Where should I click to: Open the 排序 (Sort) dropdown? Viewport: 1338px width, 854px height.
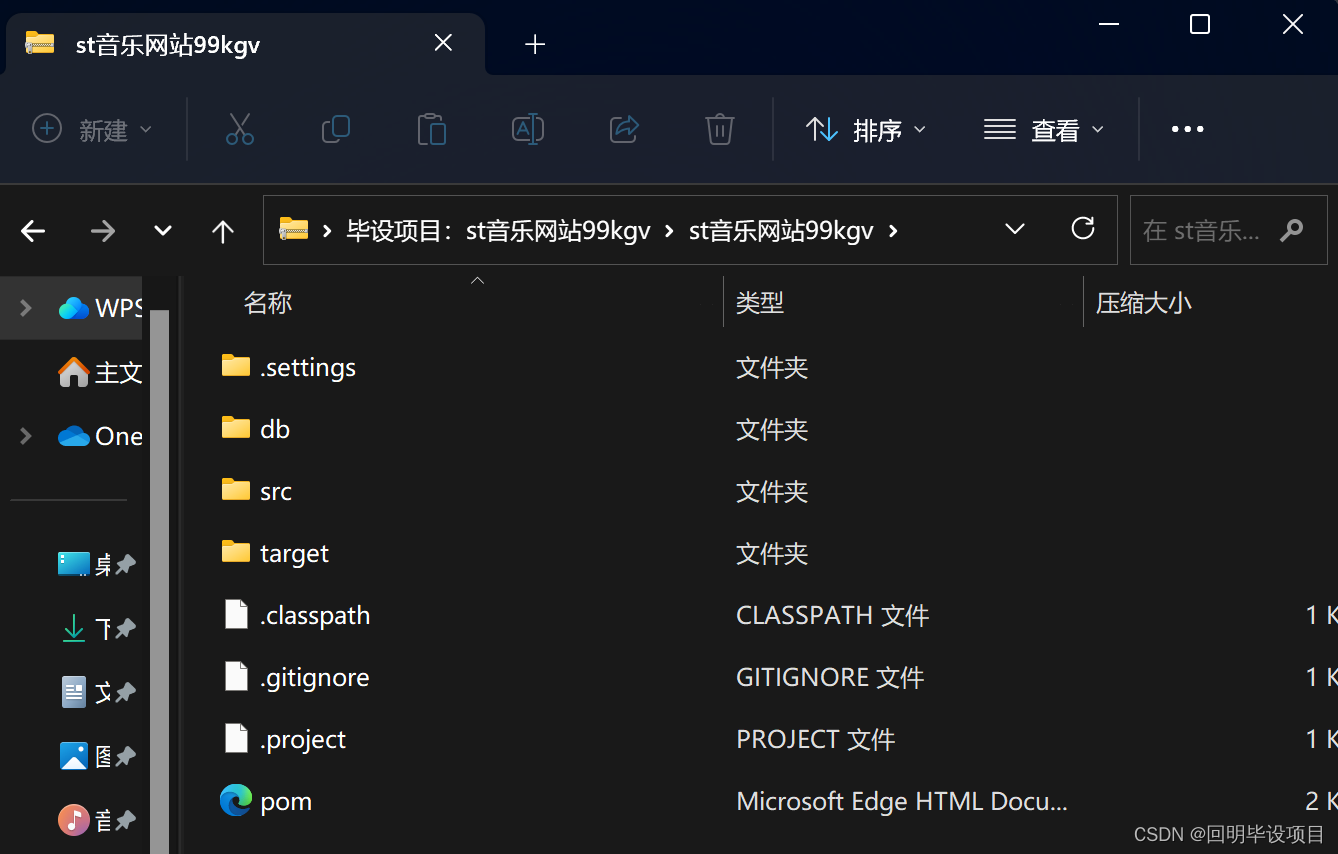[866, 129]
